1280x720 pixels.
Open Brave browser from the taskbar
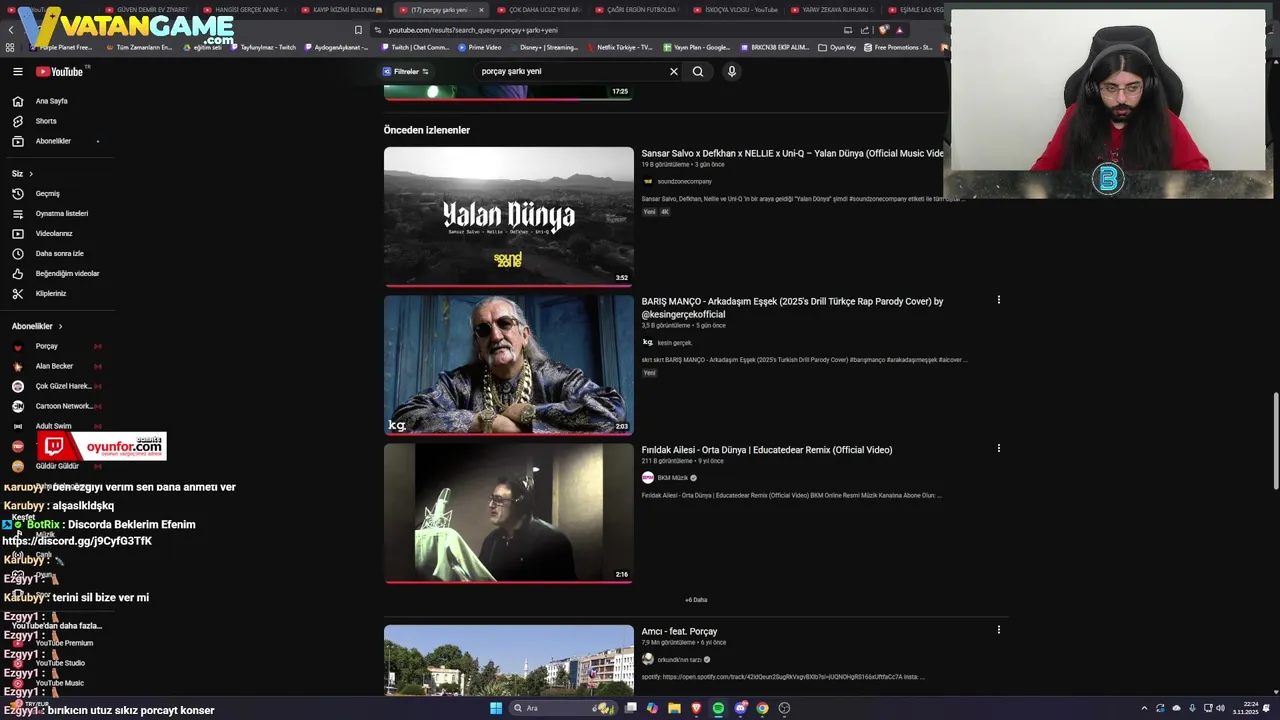[696, 708]
